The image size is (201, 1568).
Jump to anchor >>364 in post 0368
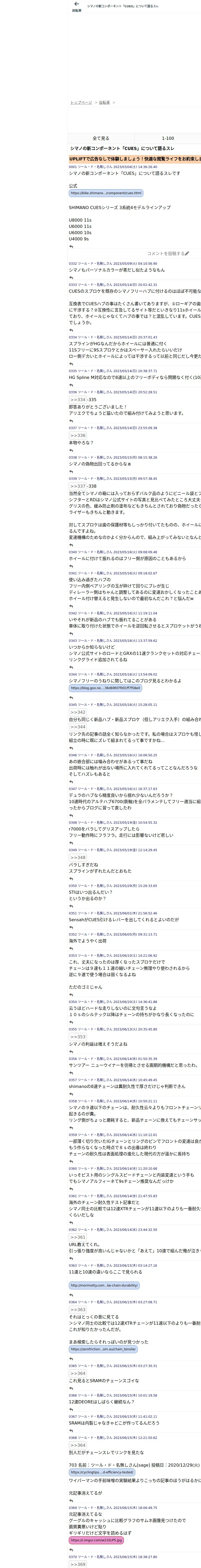click(78, 1445)
